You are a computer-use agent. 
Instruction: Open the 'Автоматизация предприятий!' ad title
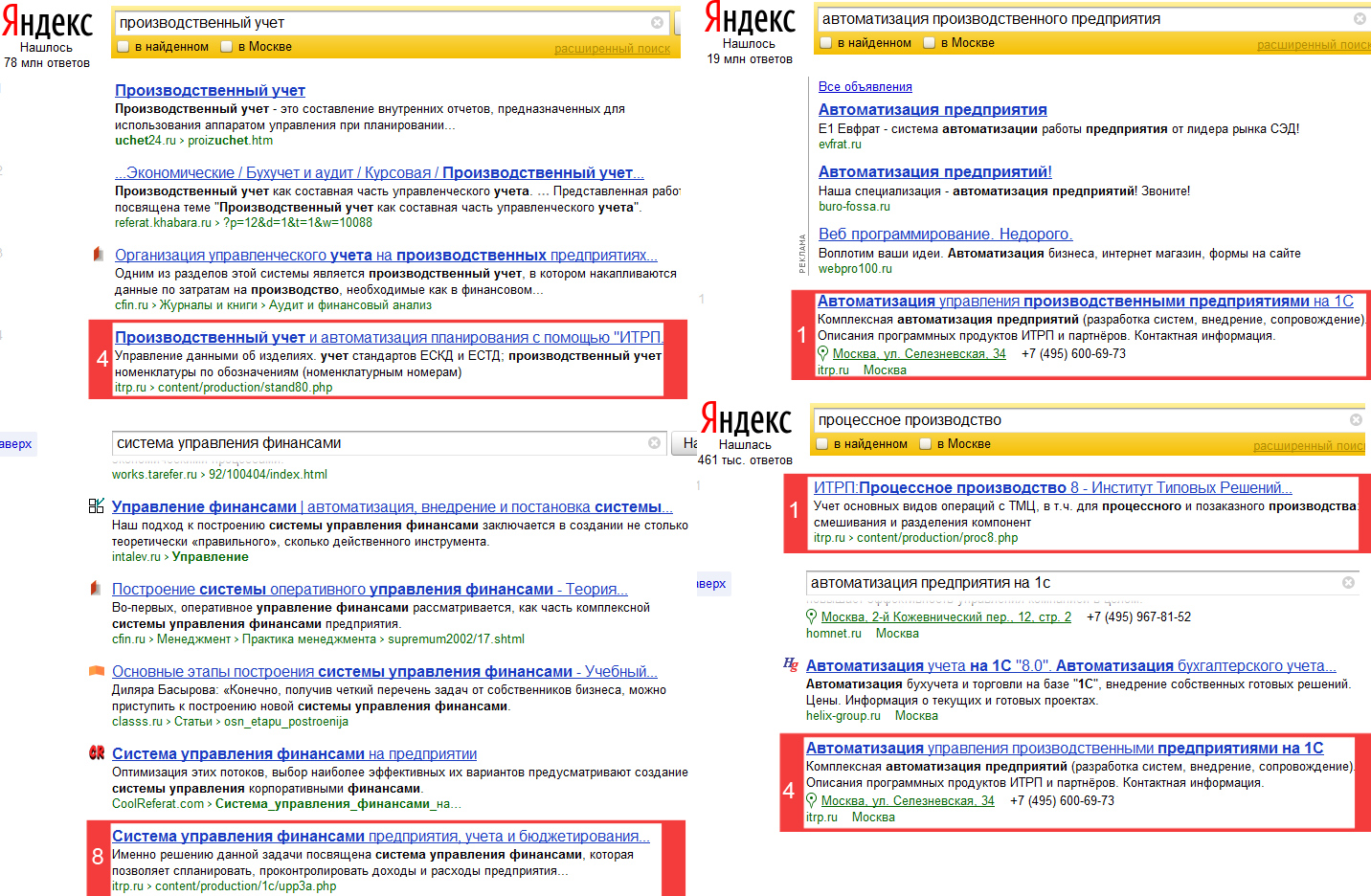[935, 171]
